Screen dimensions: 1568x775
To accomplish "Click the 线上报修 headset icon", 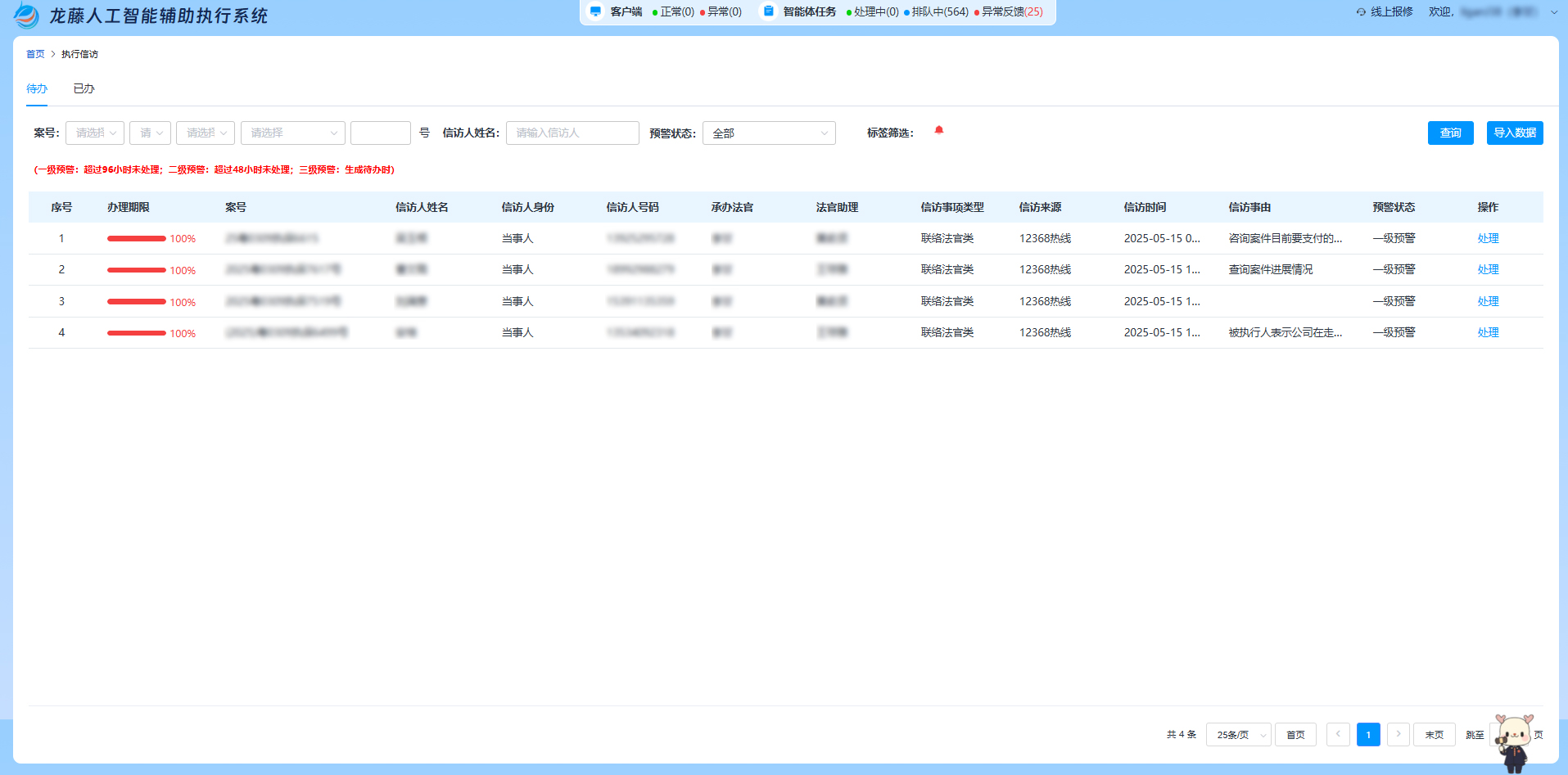I will (1361, 12).
